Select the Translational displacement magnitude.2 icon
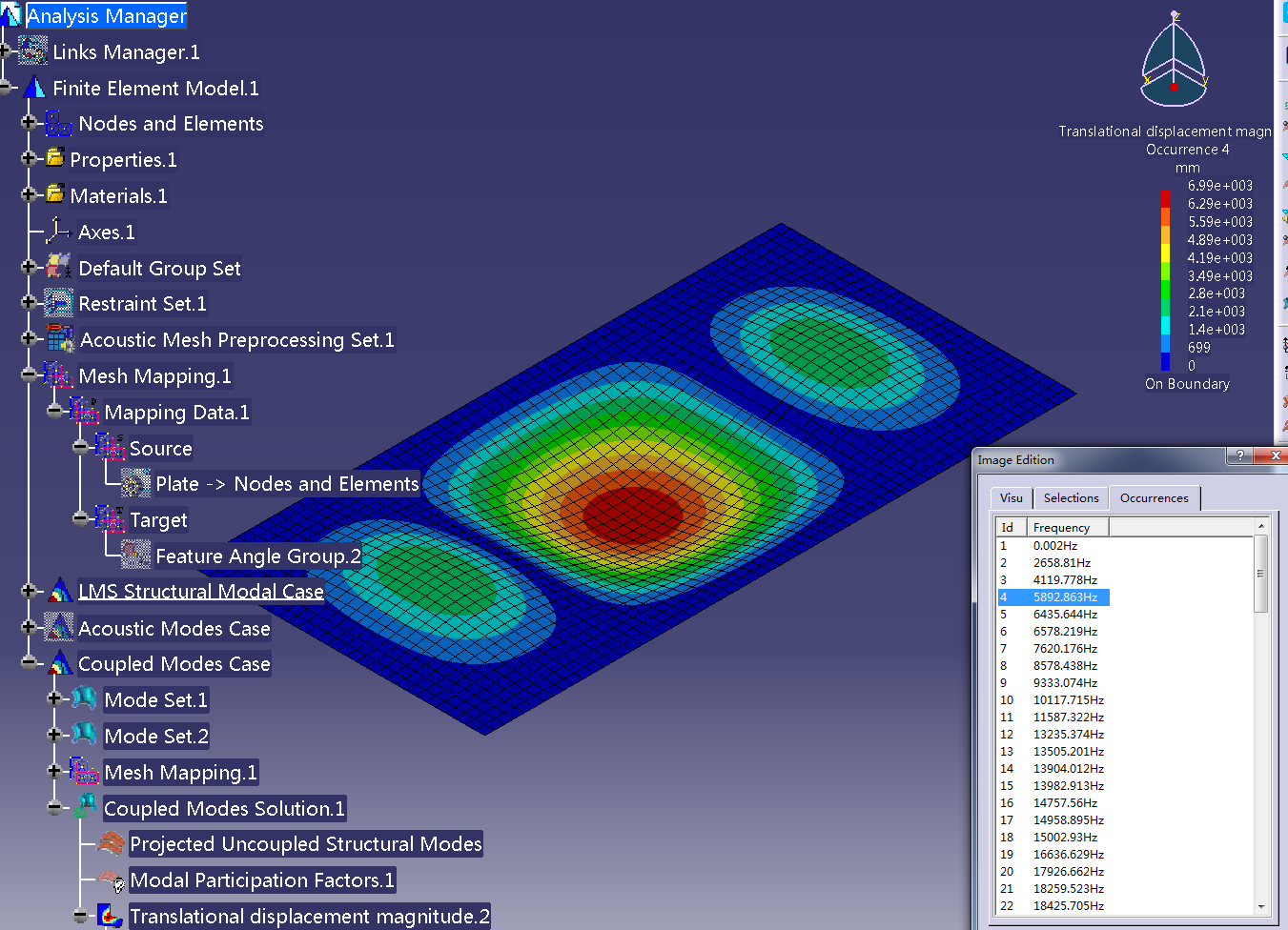This screenshot has width=1288, height=930. click(110, 915)
